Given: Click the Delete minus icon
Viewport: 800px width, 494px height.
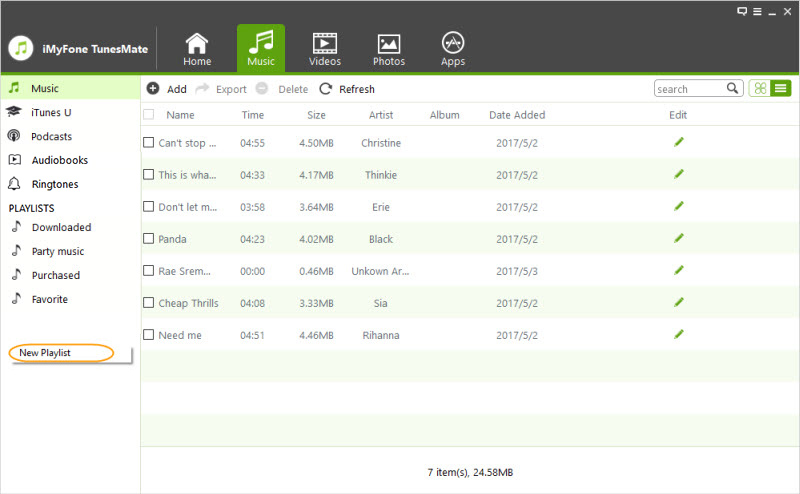Looking at the screenshot, I should [262, 88].
